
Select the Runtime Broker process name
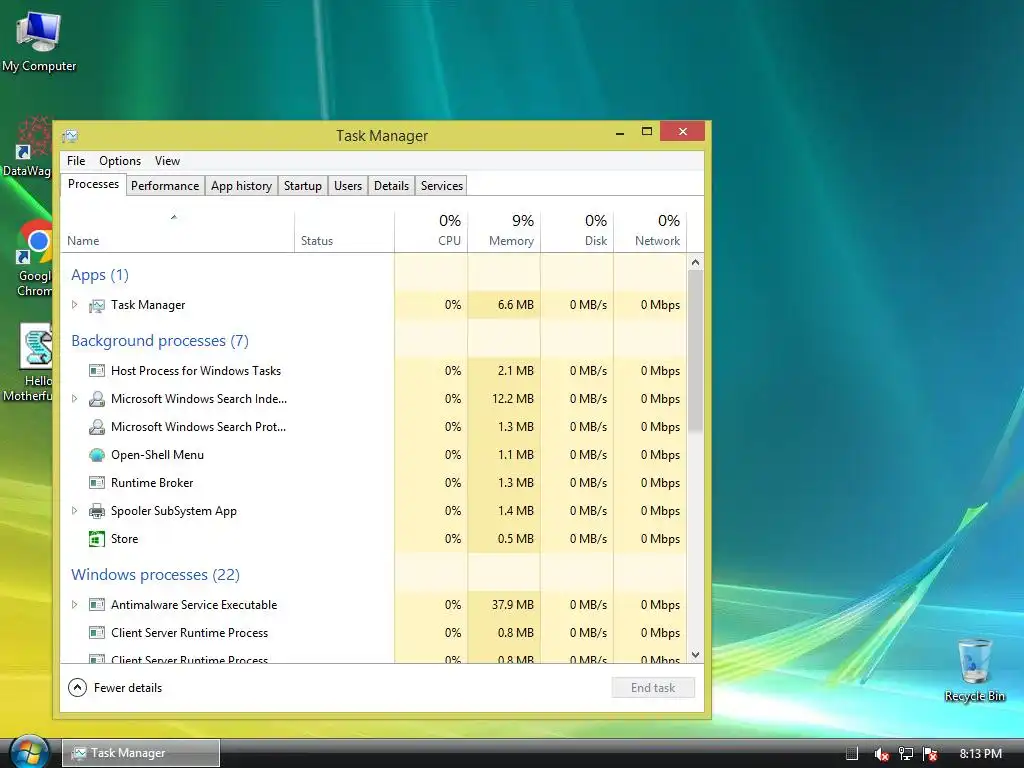(x=152, y=483)
